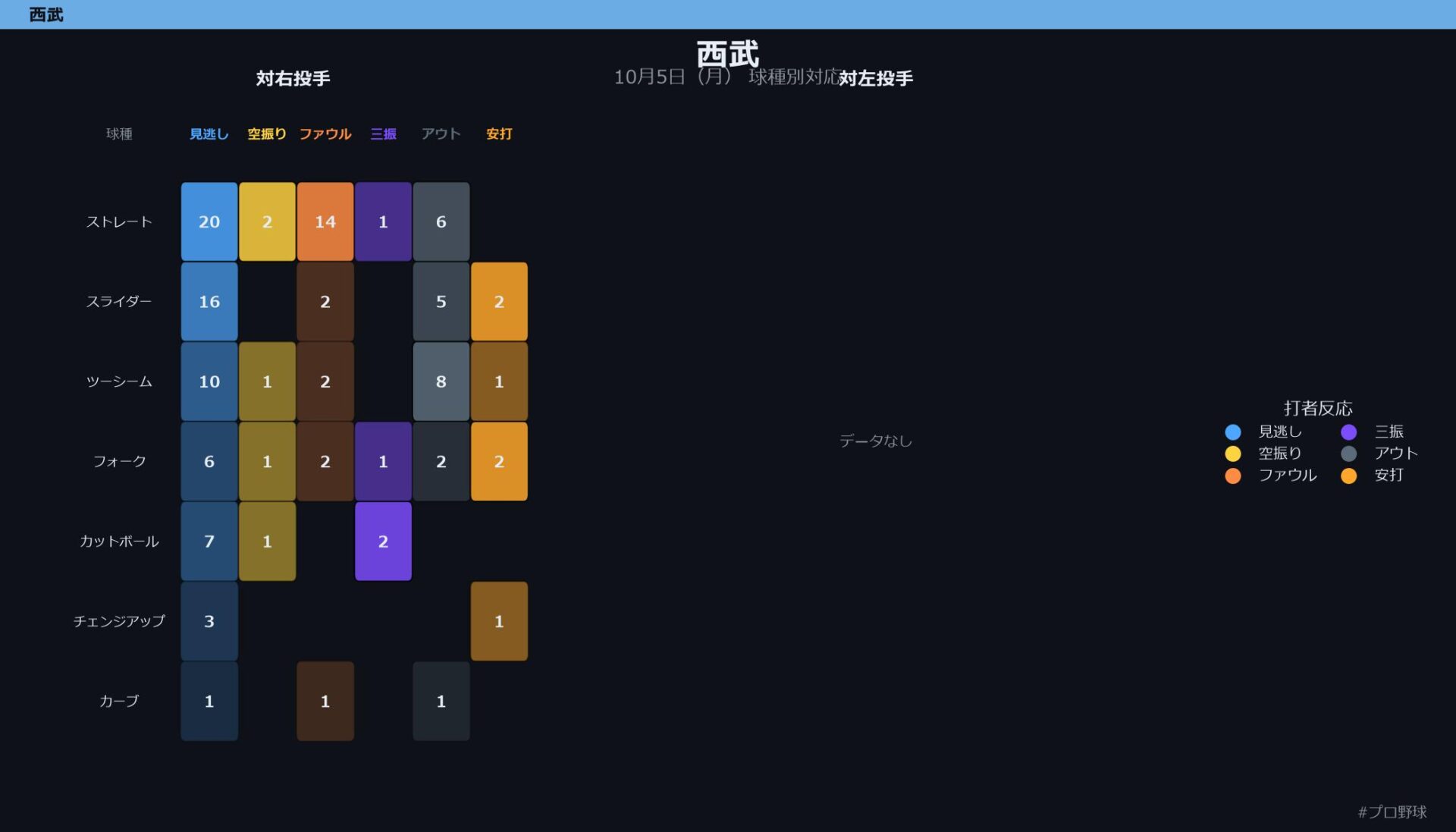Select the 安打 column header
Screen dimensions: 1456x832
499,134
